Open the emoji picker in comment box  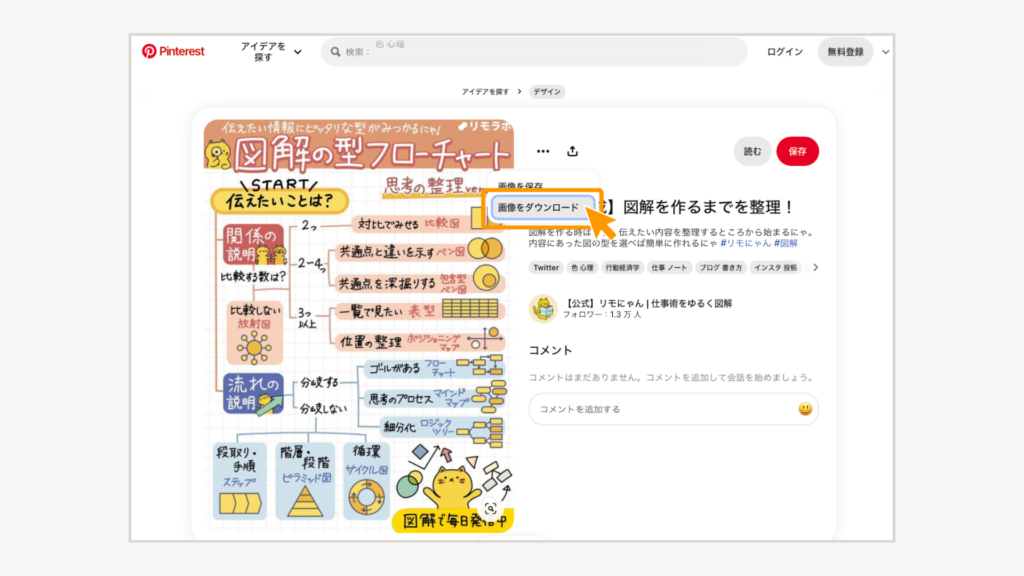(x=805, y=409)
